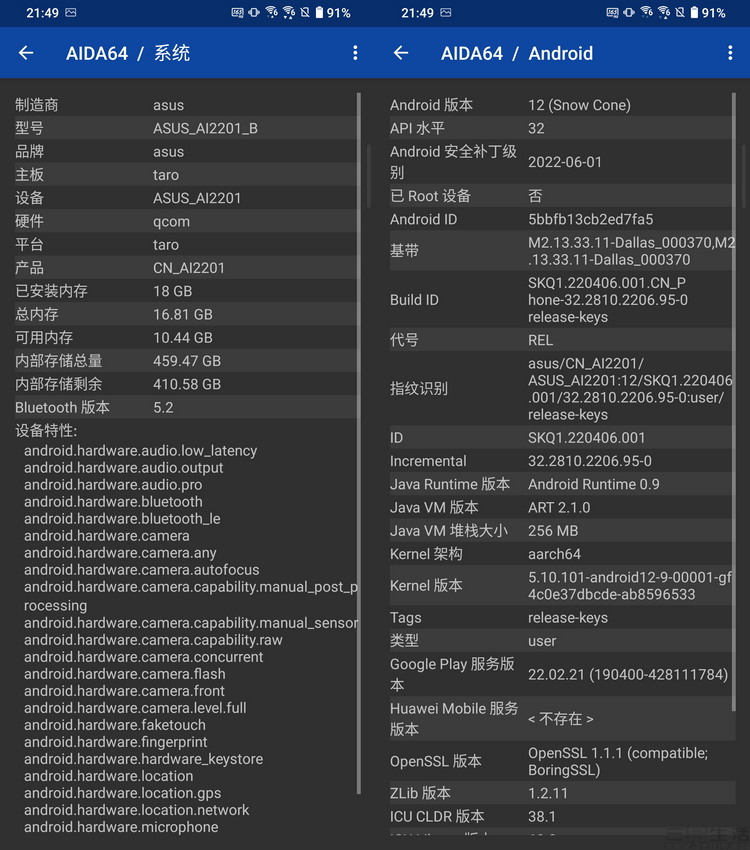
Task: Select product value CN_AI2201
Action: [x=189, y=268]
